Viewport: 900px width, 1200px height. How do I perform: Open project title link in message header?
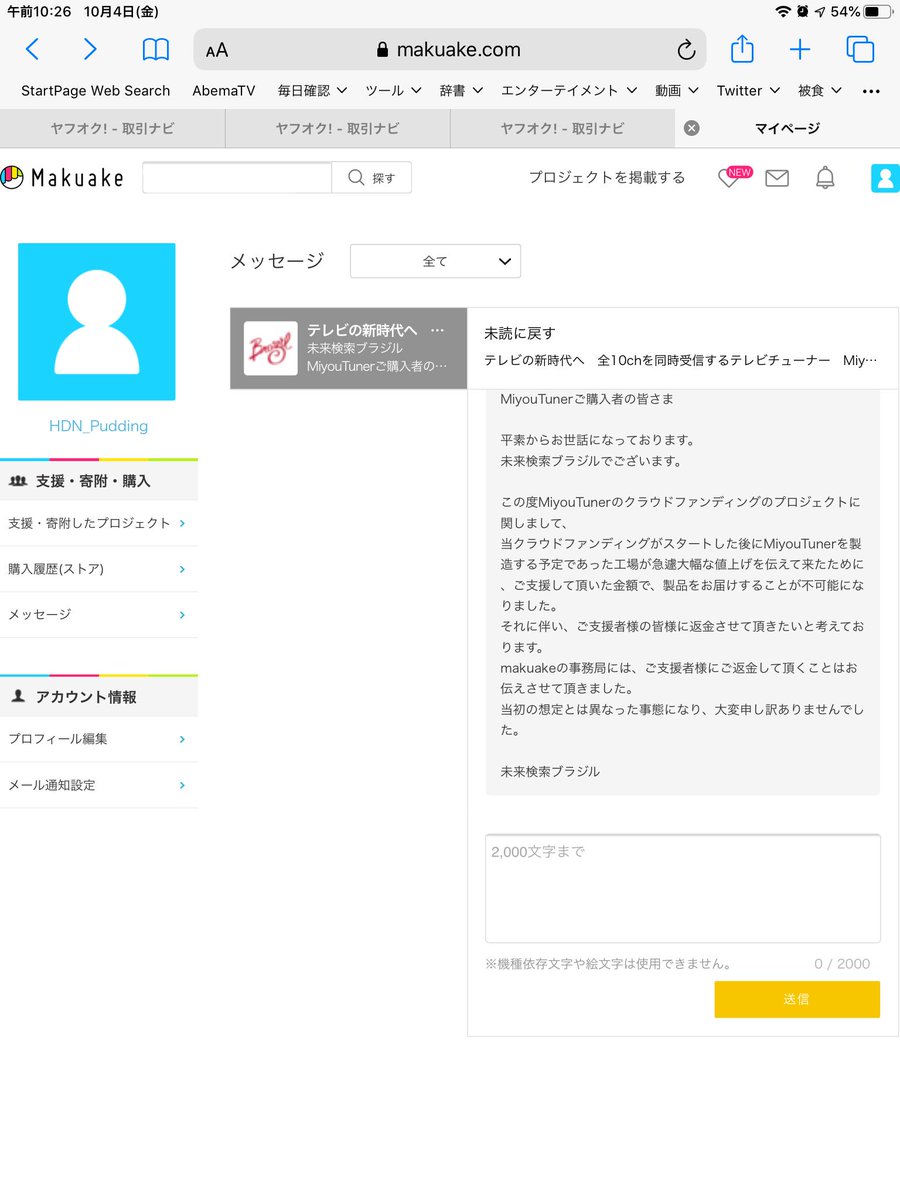point(680,360)
